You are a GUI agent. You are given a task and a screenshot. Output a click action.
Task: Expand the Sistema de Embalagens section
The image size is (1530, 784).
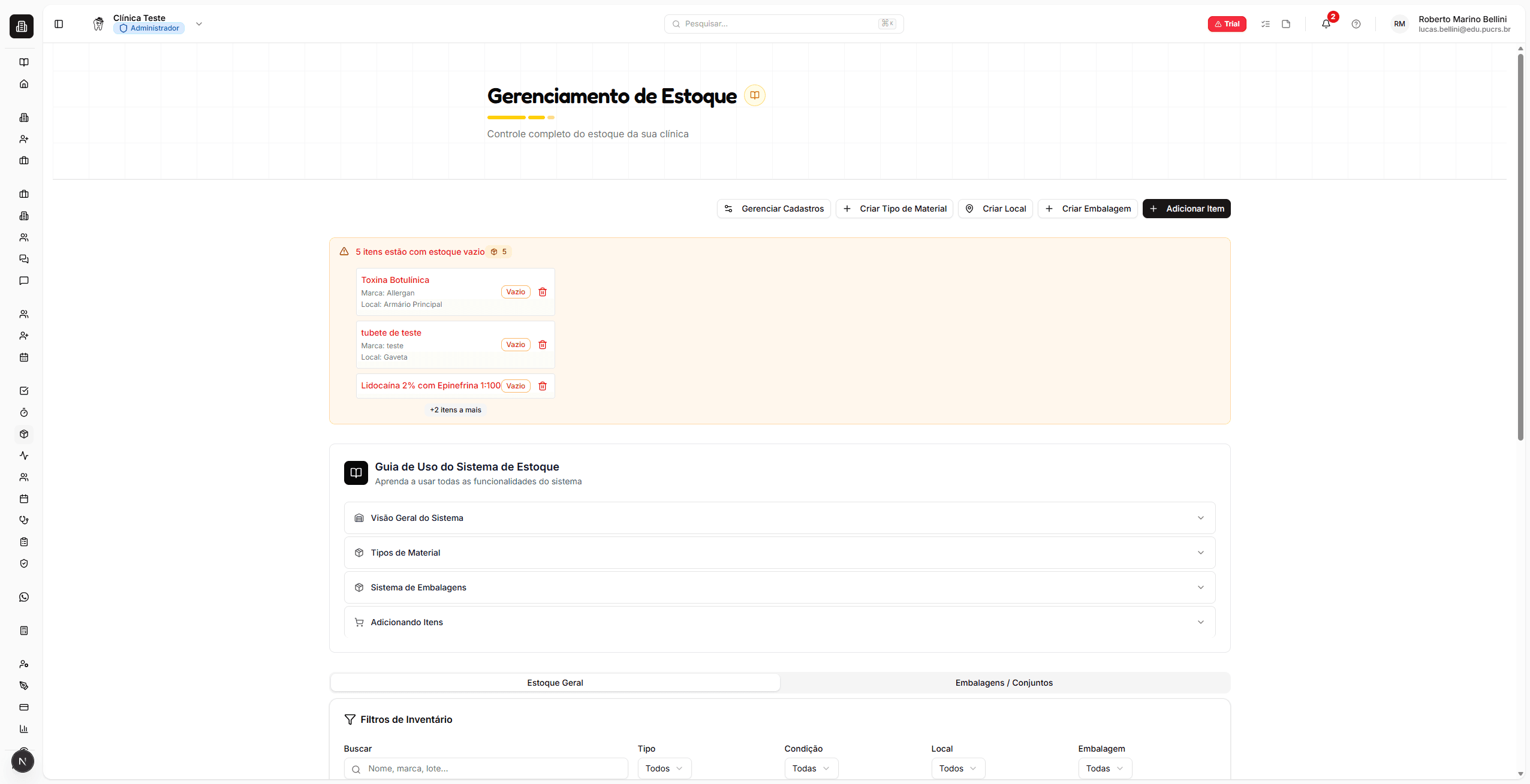(779, 587)
